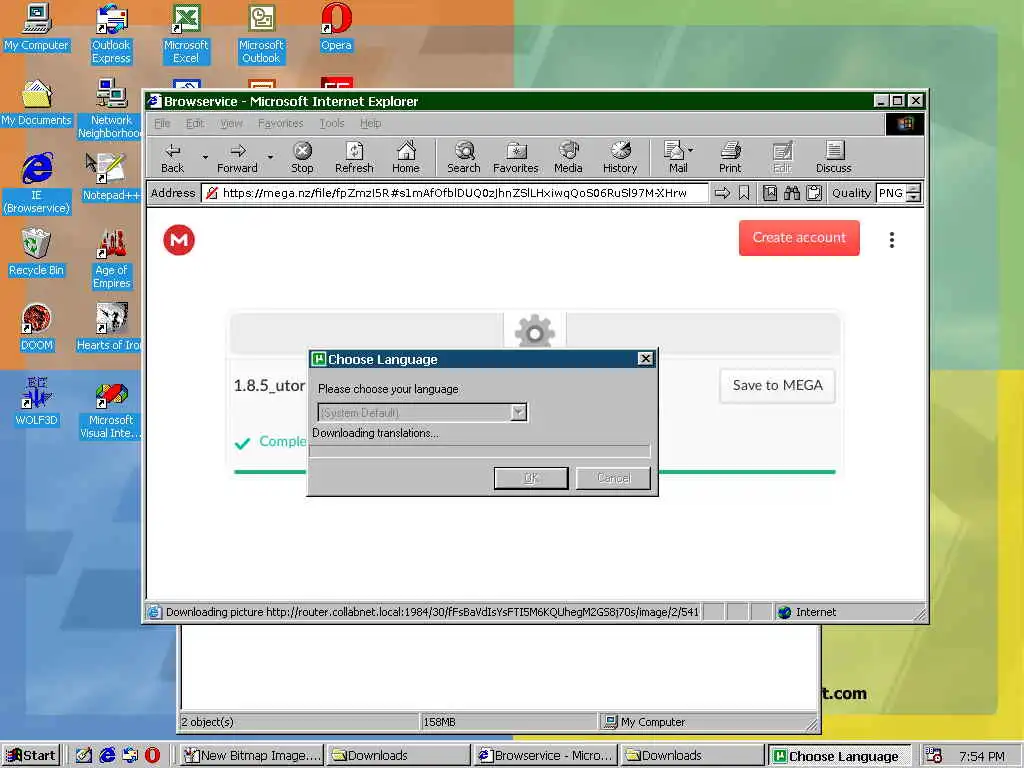The width and height of the screenshot is (1024, 768).
Task: Select the DOOM desktop icon
Action: pyautogui.click(x=37, y=328)
